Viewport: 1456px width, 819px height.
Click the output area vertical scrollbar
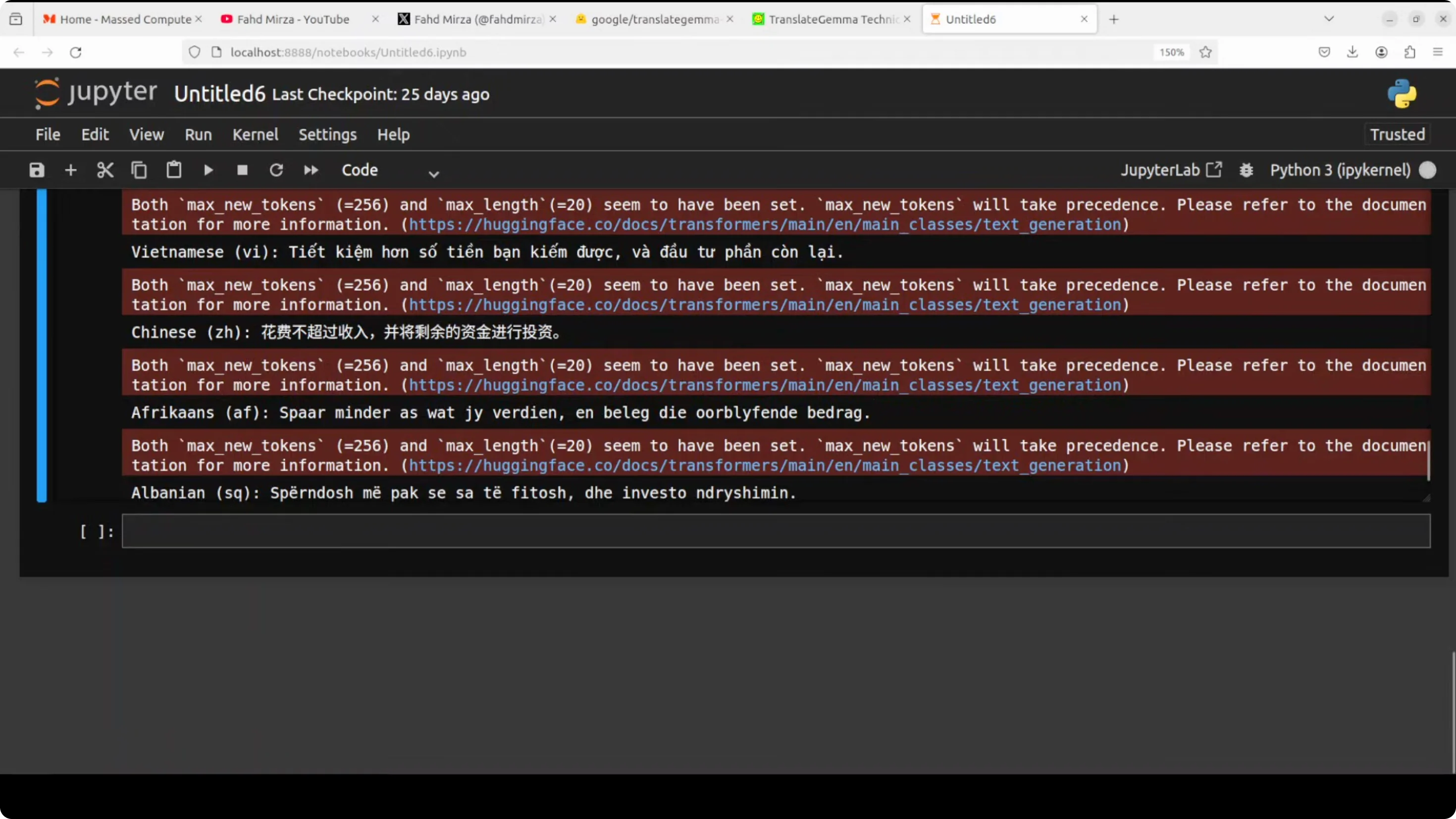click(x=1428, y=461)
